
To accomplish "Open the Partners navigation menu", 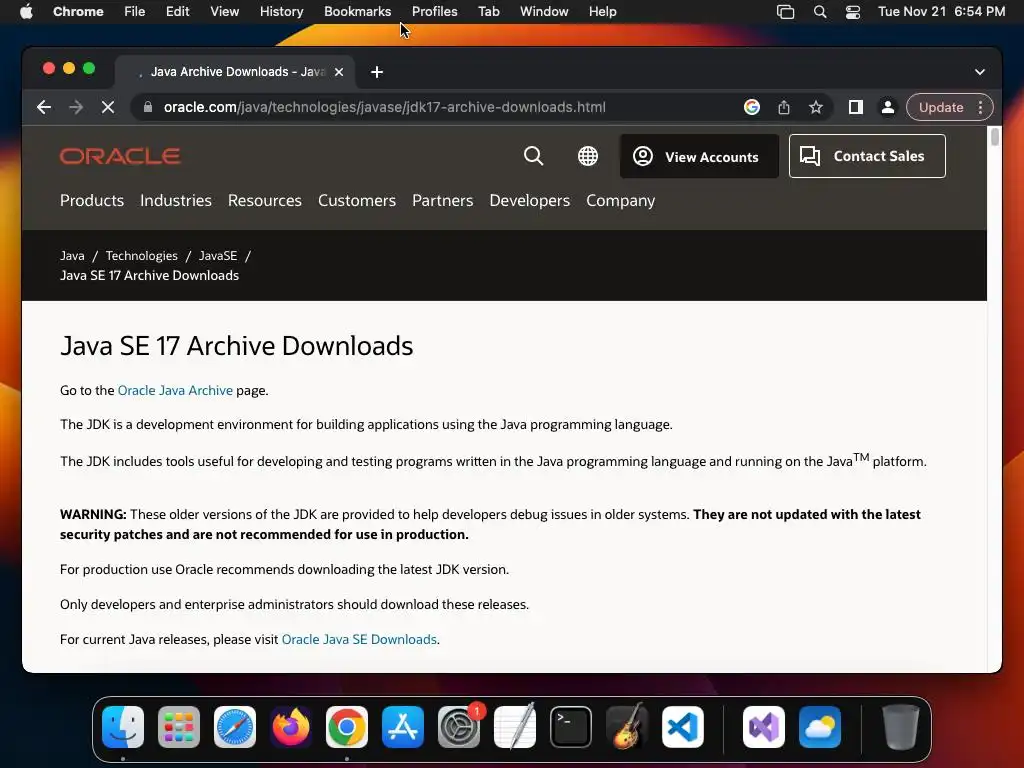I will [x=443, y=200].
